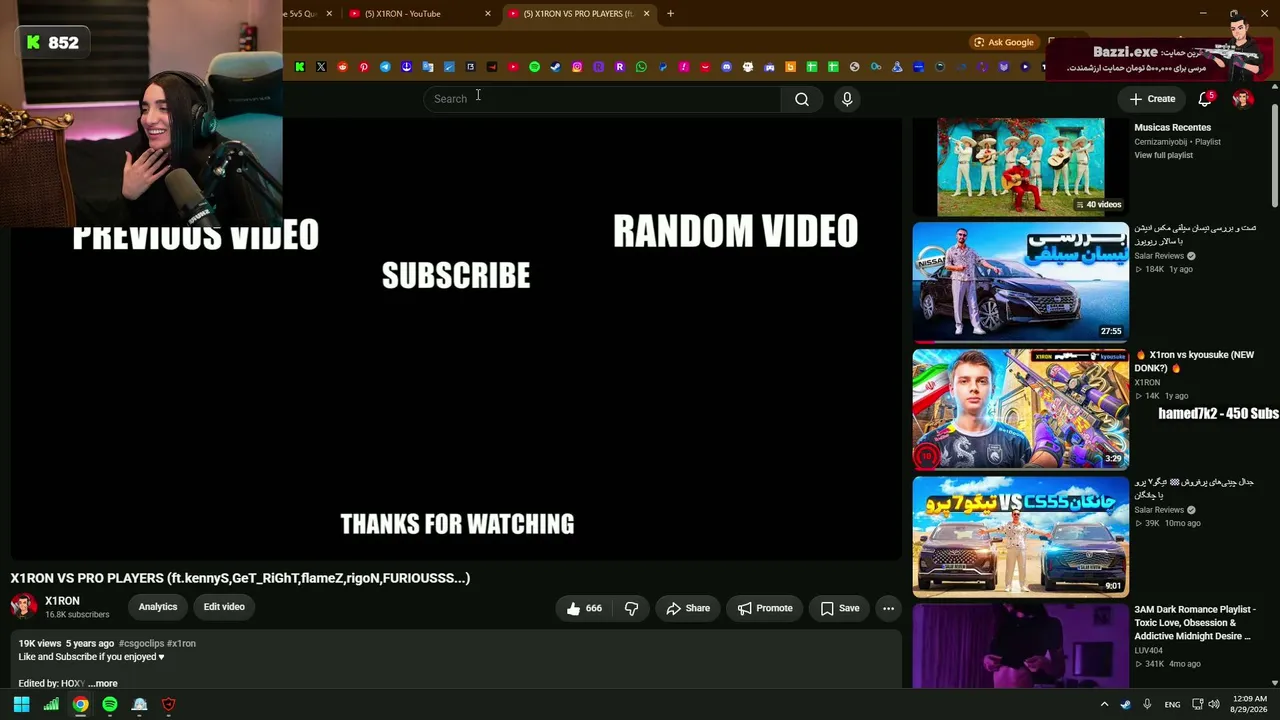
Task: Switch input language via ENG
Action: tap(1172, 704)
